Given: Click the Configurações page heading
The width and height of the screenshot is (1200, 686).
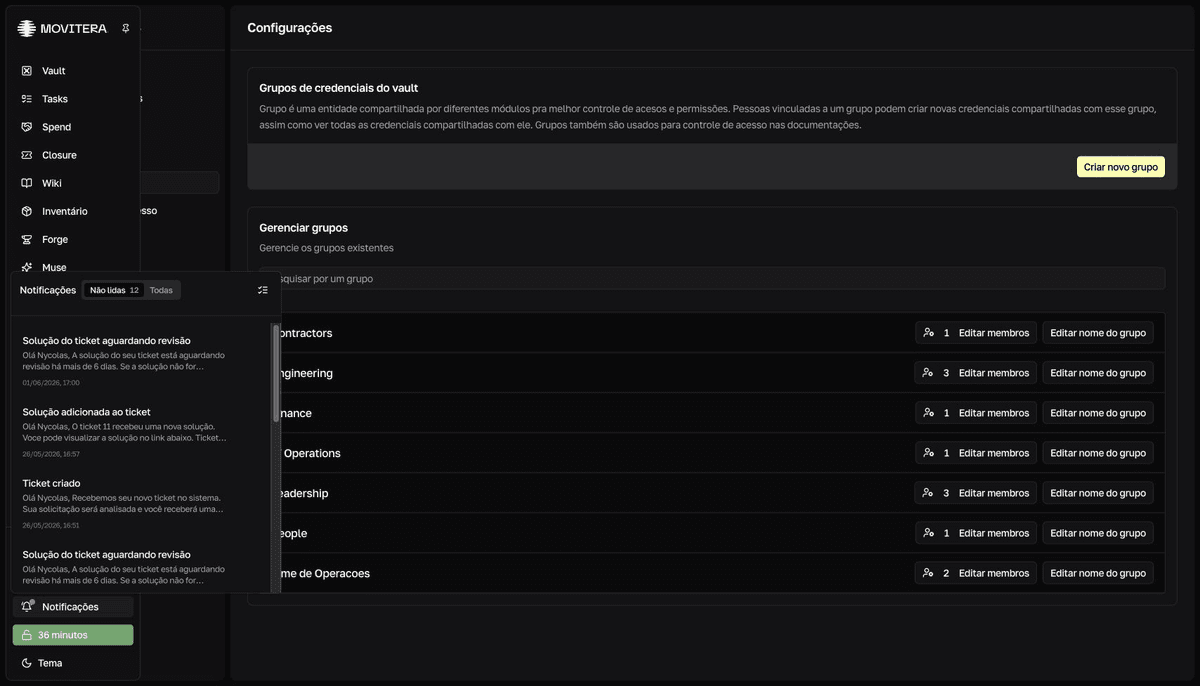Looking at the screenshot, I should (290, 28).
